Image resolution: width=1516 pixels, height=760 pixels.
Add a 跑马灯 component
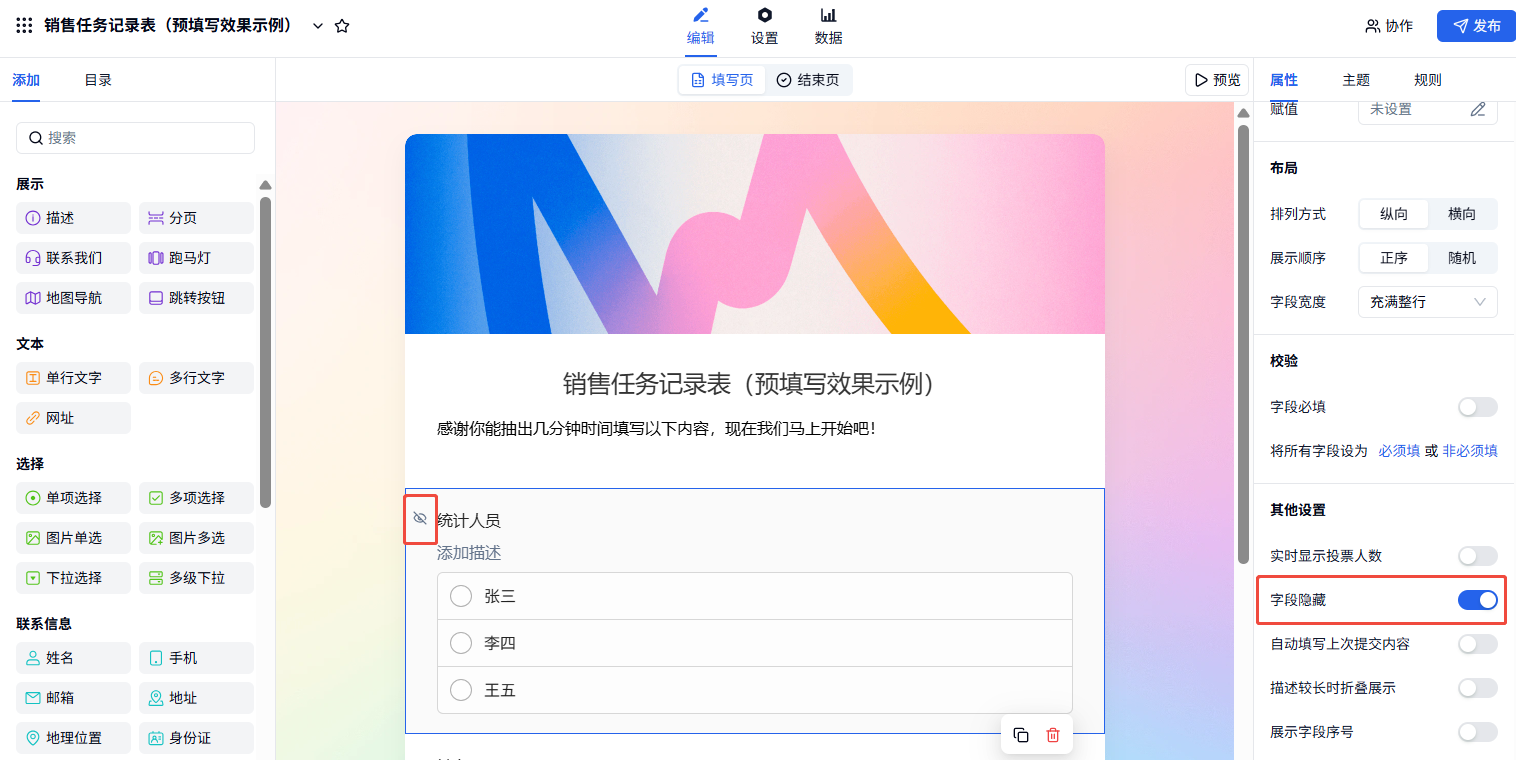click(x=196, y=258)
